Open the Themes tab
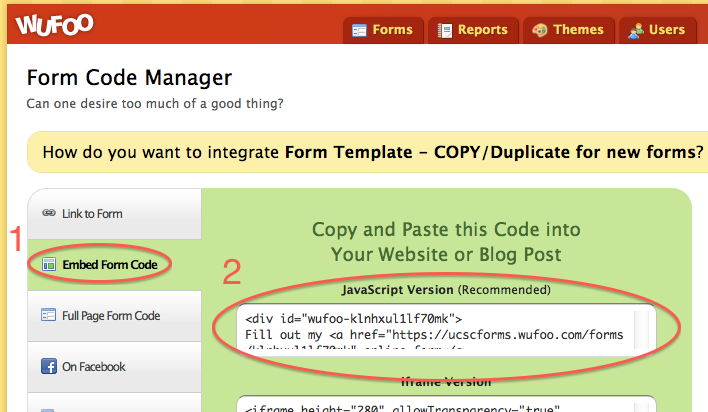708x412 pixels. [x=568, y=30]
